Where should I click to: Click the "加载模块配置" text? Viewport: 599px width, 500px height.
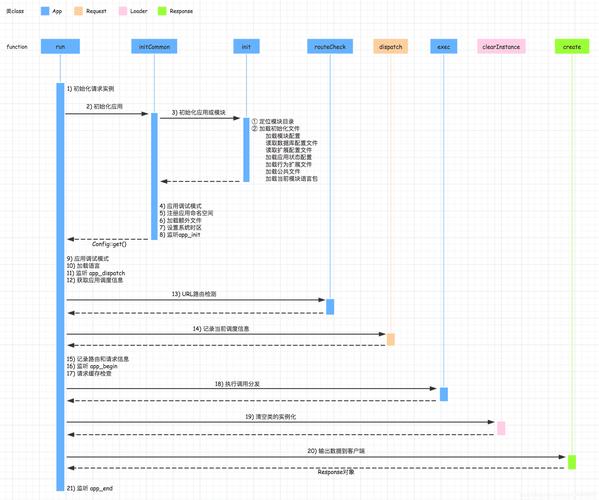[283, 136]
